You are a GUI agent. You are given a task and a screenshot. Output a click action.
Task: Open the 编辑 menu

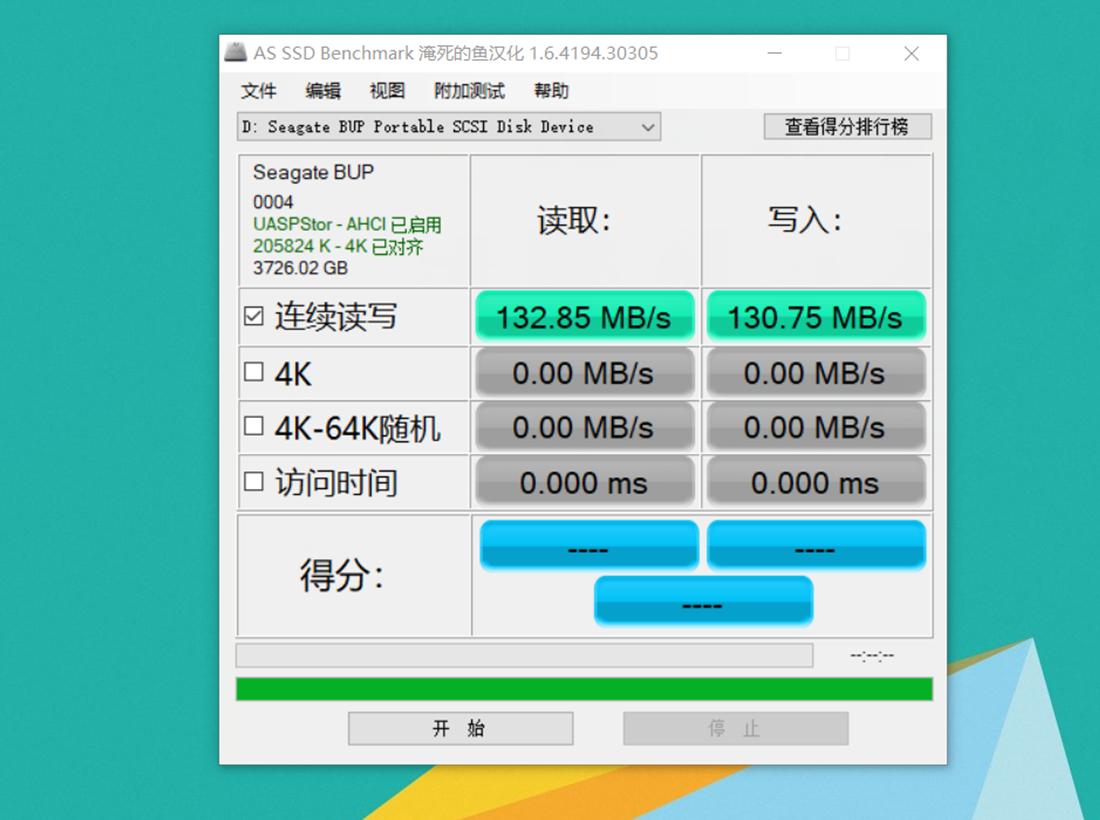point(322,91)
